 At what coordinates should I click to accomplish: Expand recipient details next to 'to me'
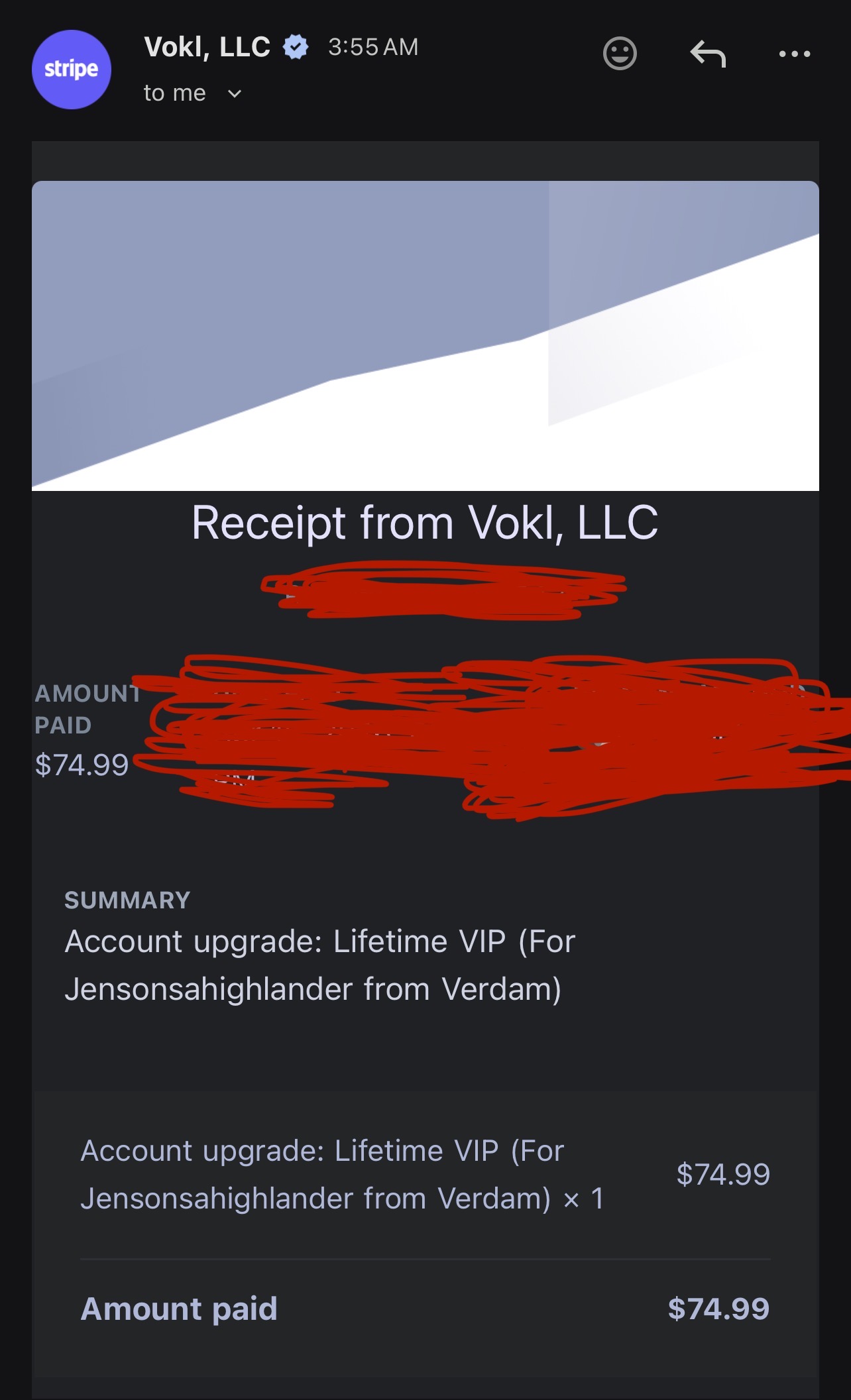[x=234, y=93]
